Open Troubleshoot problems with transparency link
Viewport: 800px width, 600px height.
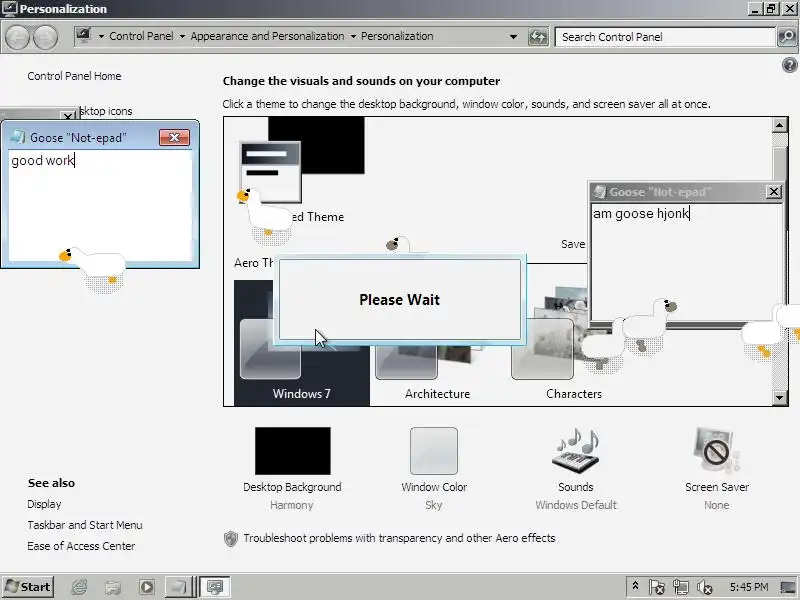[x=399, y=538]
